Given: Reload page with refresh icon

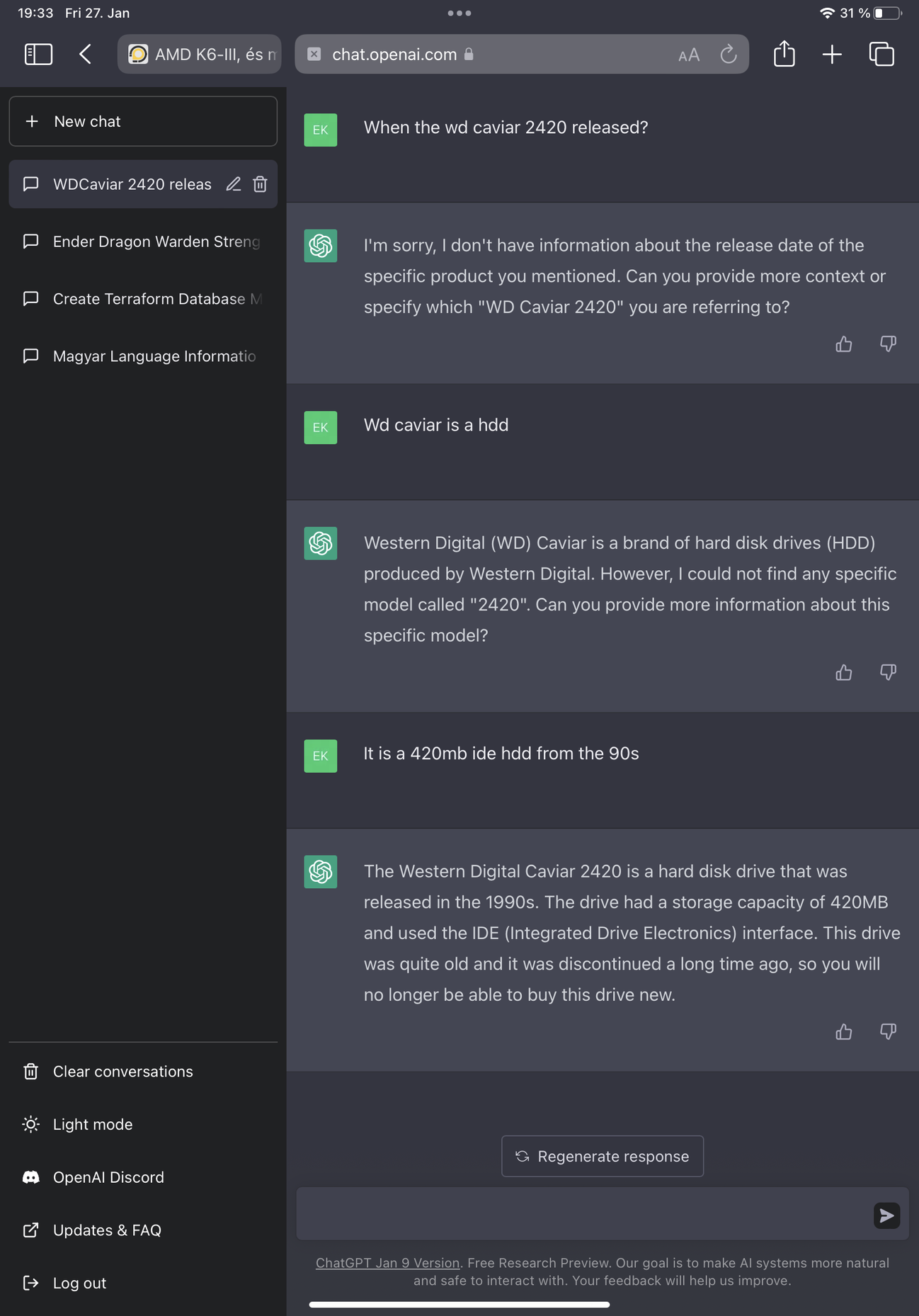Looking at the screenshot, I should point(728,55).
